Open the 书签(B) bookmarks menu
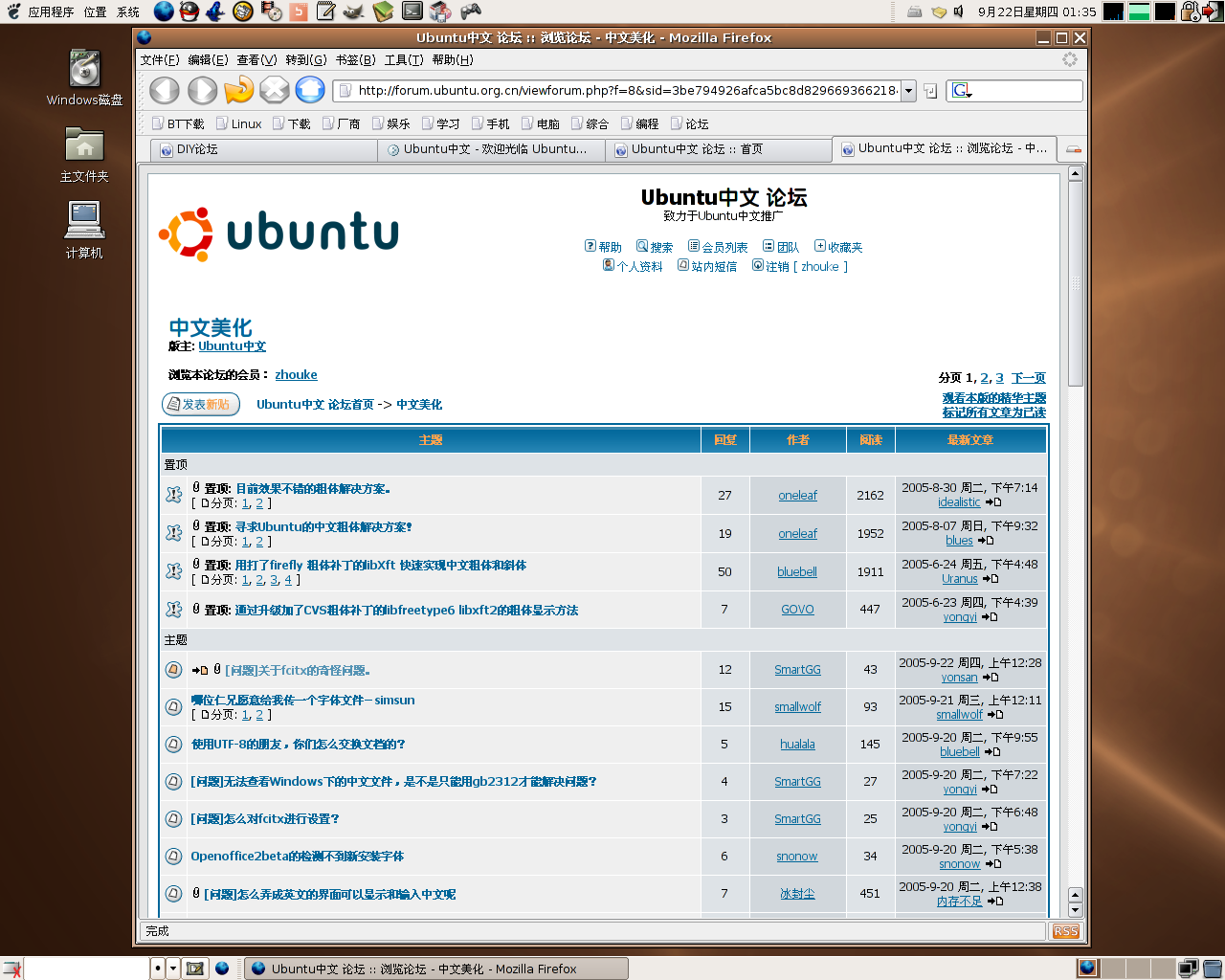1225x980 pixels. coord(356,59)
